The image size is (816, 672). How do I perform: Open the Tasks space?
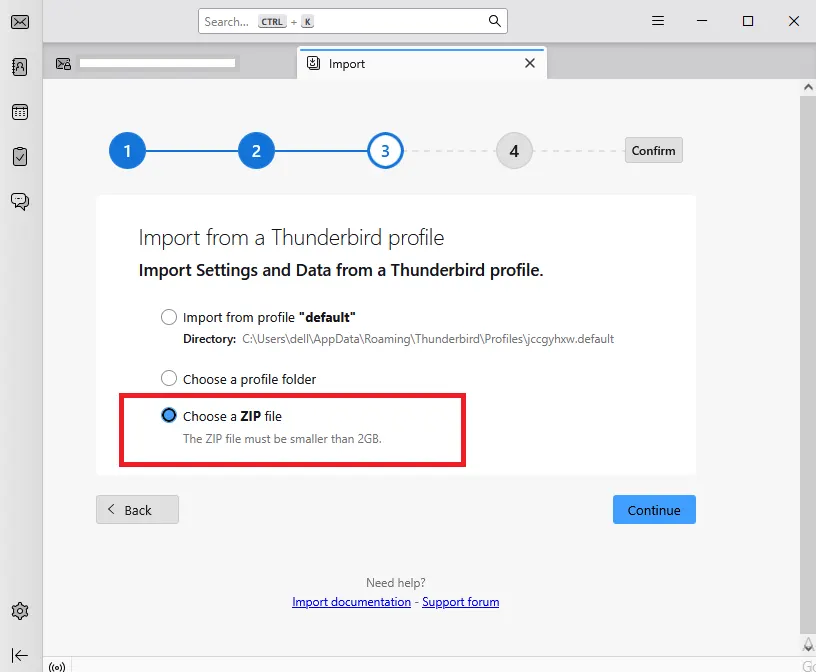click(x=20, y=155)
